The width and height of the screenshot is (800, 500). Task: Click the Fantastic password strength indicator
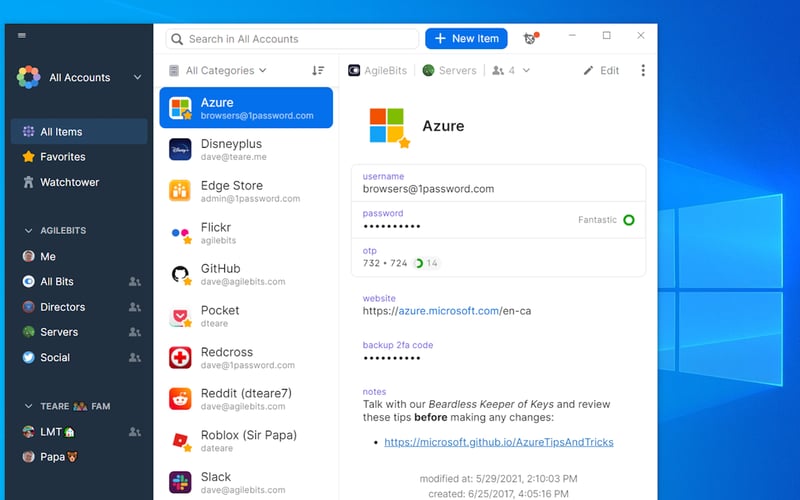(x=606, y=220)
